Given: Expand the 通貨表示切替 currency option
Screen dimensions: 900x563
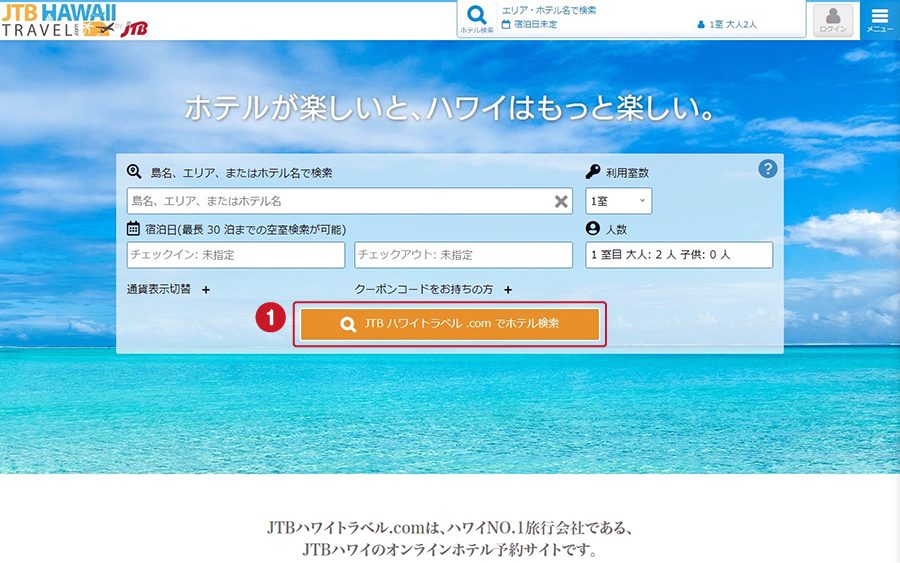Looking at the screenshot, I should 168,289.
